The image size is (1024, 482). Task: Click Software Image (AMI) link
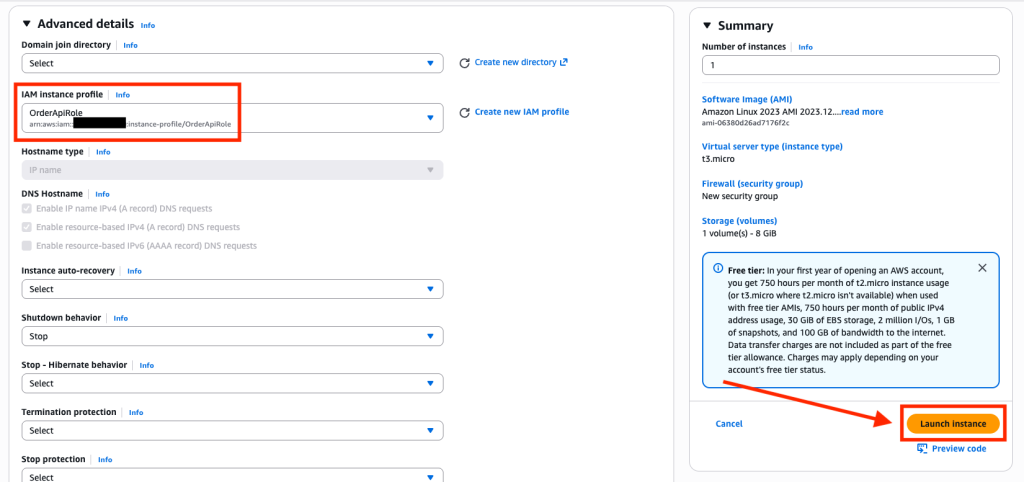click(x=746, y=100)
